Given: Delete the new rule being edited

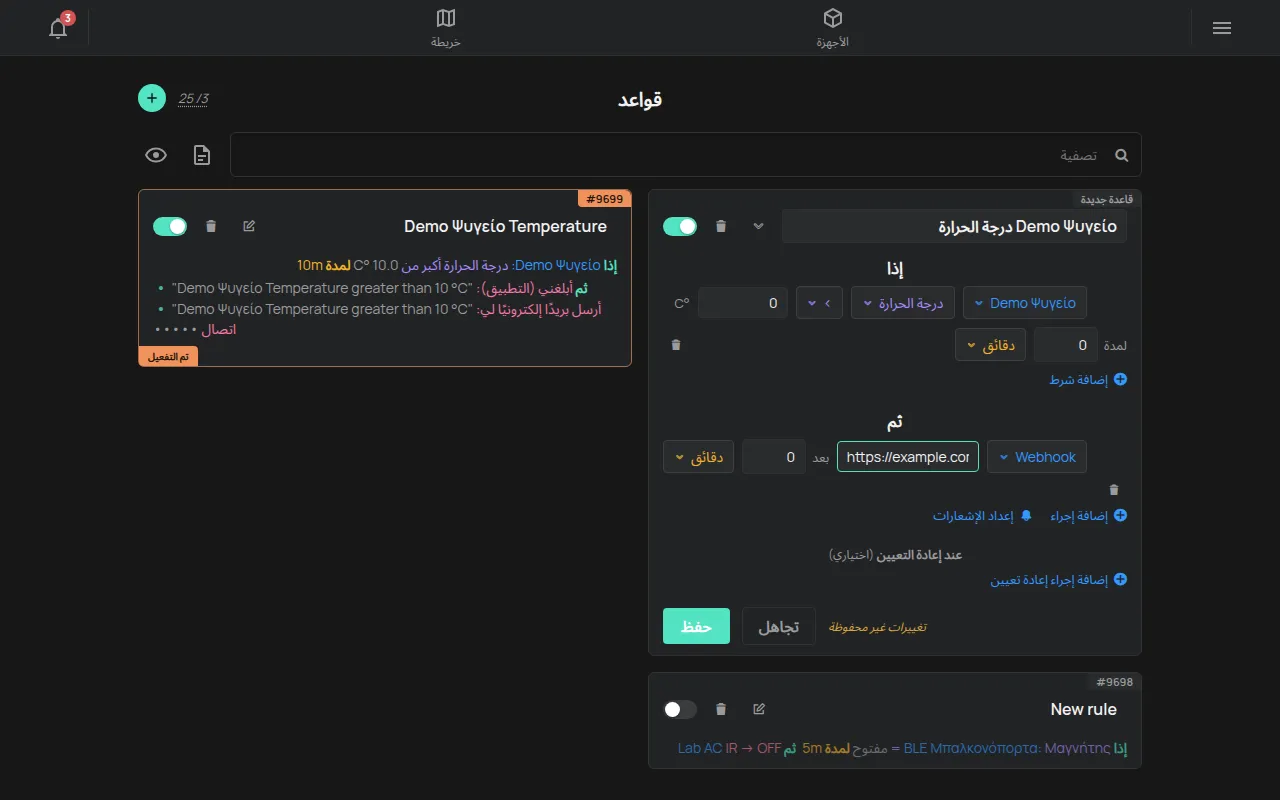Looking at the screenshot, I should point(721,226).
